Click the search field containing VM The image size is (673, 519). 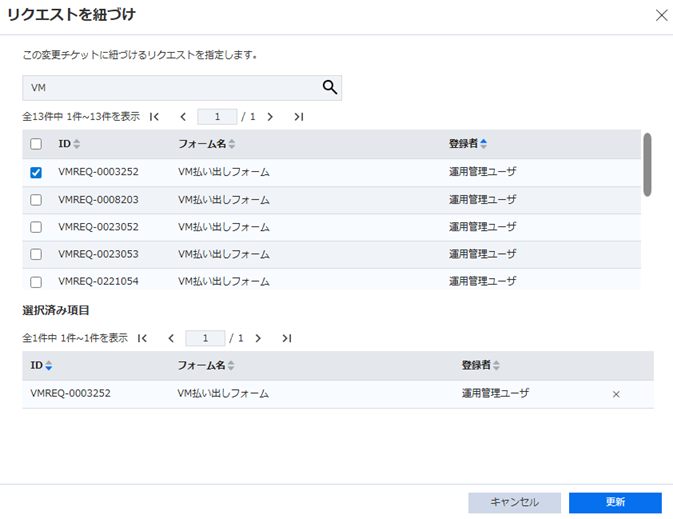[170, 88]
